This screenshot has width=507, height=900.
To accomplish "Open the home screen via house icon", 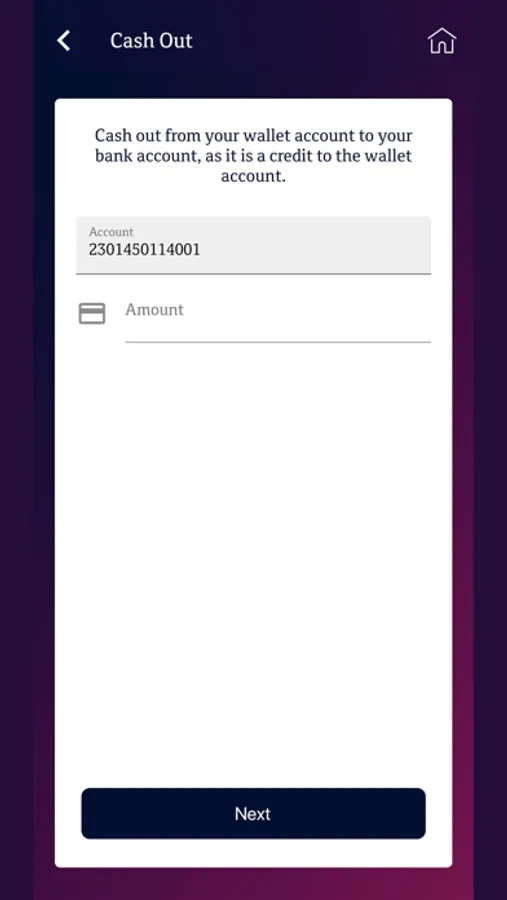I will point(442,41).
